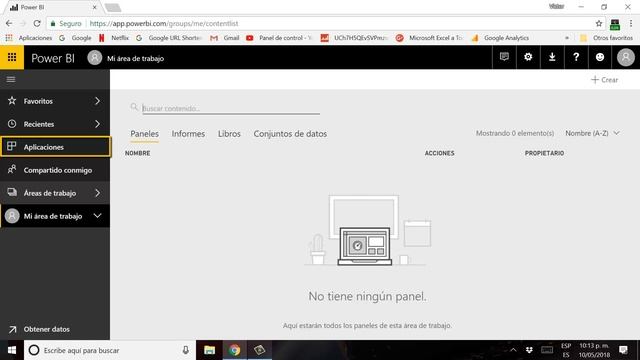Click the search magnifier icon
This screenshot has height=360, width=640.
pos(134,107)
